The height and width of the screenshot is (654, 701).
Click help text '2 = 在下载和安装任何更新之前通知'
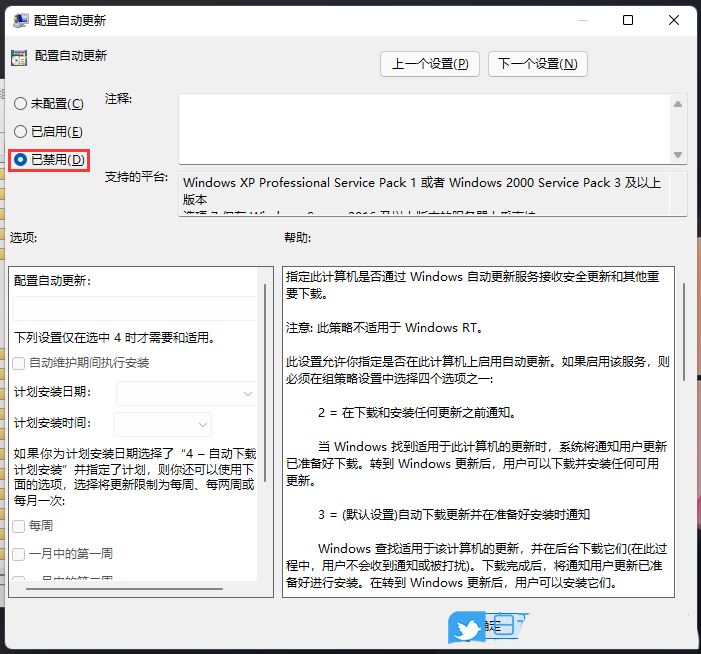tap(417, 413)
